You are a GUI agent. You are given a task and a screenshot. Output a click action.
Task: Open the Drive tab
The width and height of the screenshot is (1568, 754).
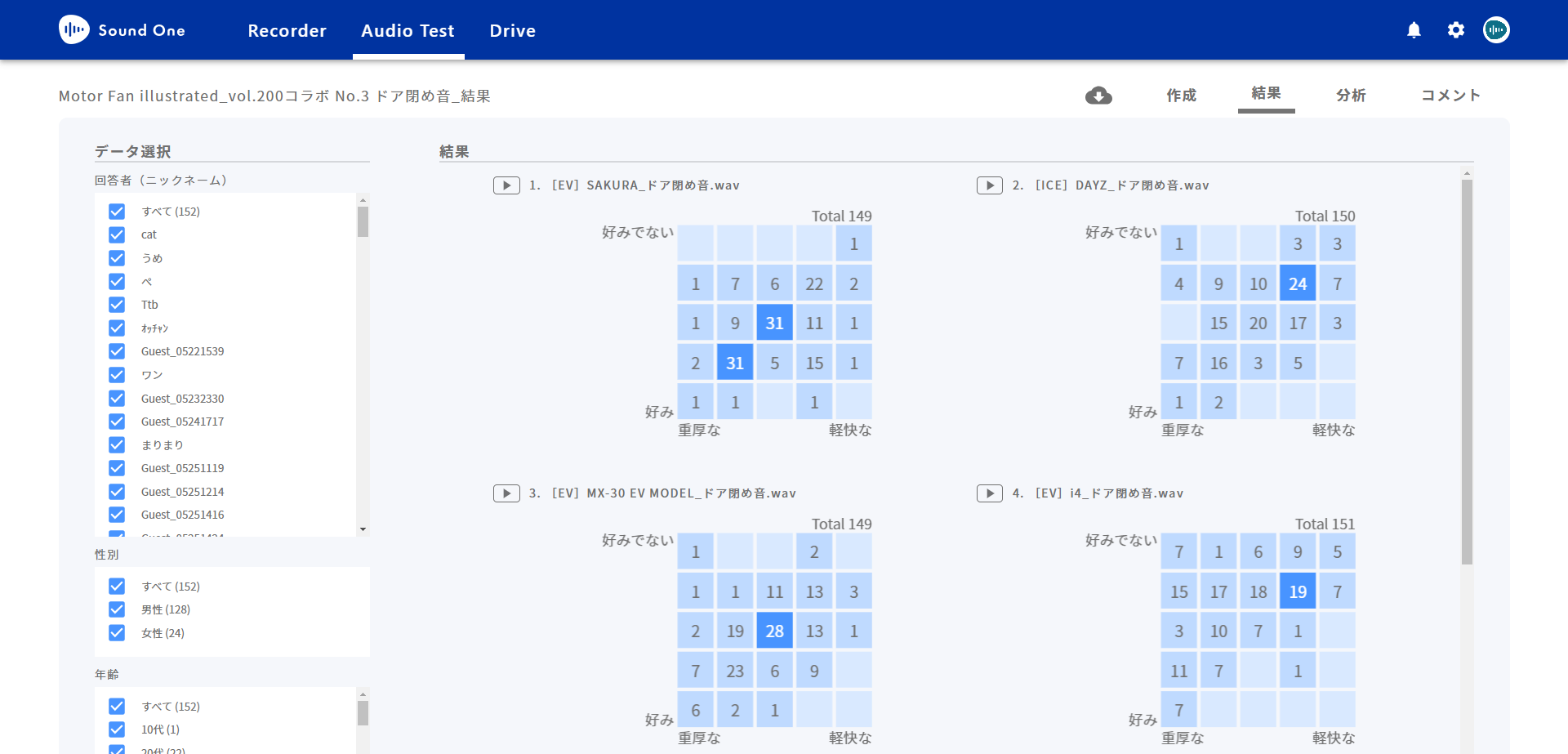[x=513, y=31]
